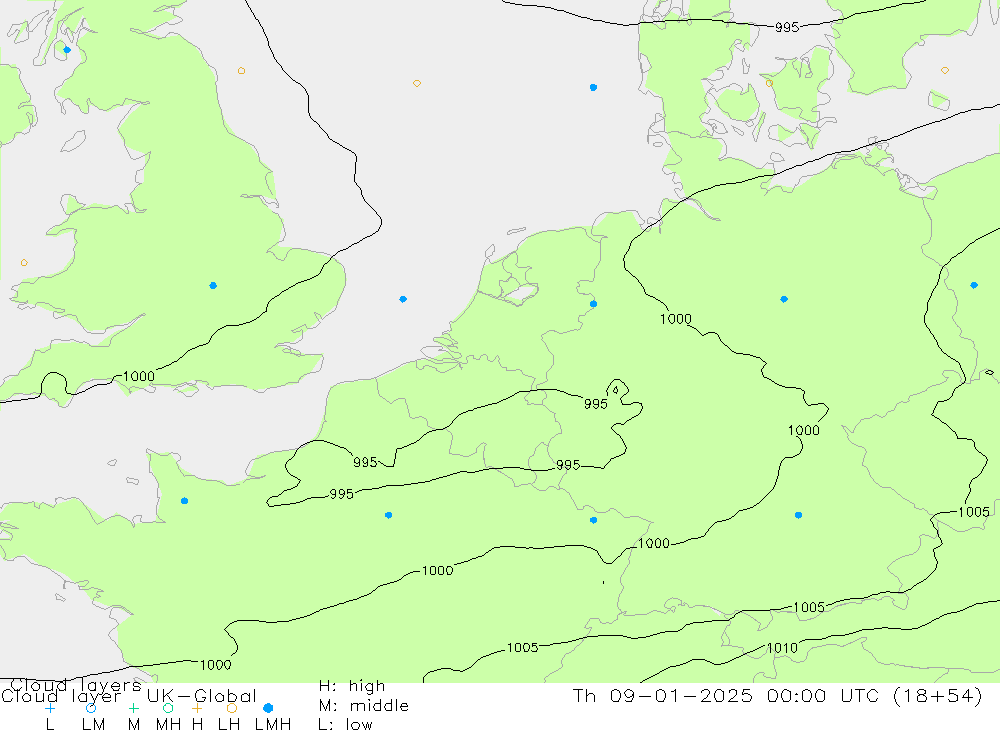1000x733 pixels.
Task: Select the blue dot near the French-German border
Action: (593, 521)
